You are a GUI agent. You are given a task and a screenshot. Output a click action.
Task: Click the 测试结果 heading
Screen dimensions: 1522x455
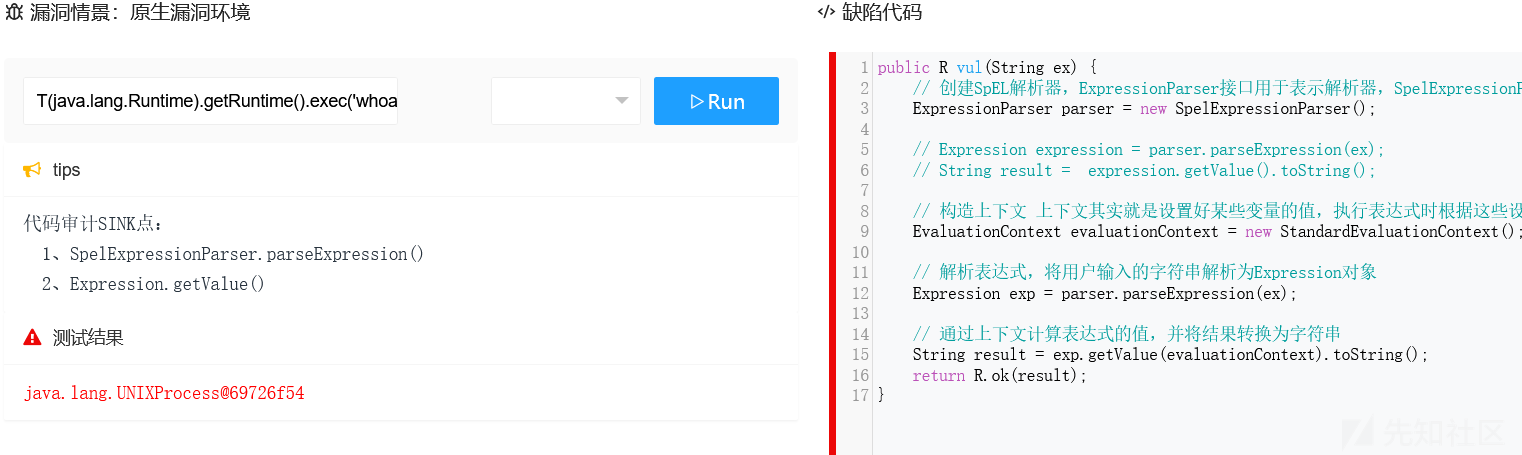click(88, 338)
